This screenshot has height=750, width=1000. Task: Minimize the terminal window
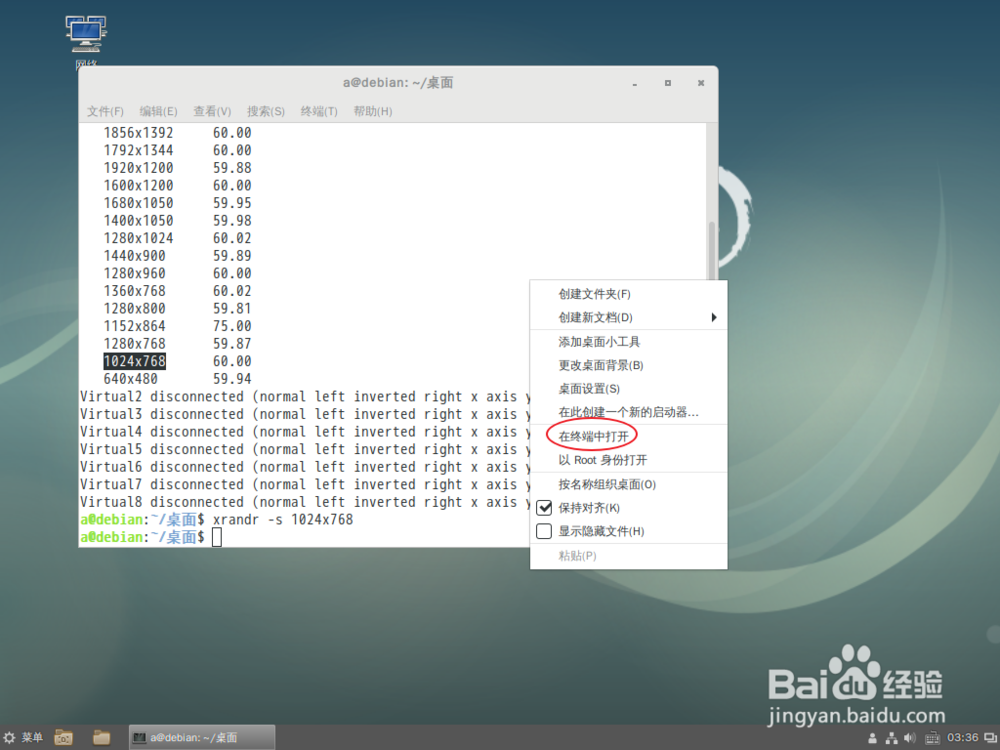point(635,84)
